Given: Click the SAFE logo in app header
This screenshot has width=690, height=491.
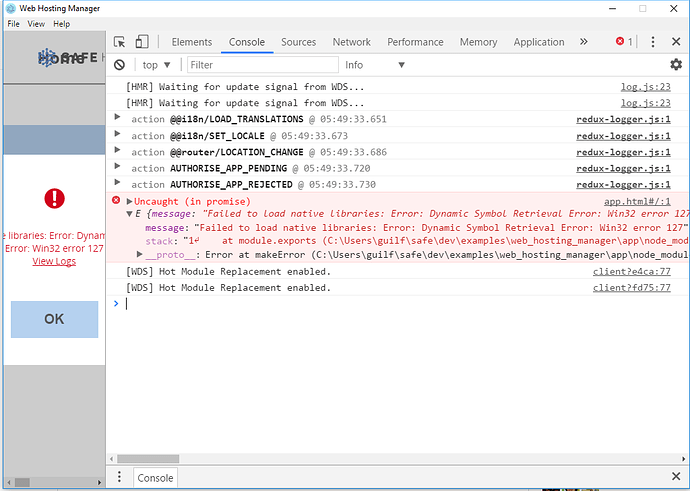Looking at the screenshot, I should click(67, 58).
